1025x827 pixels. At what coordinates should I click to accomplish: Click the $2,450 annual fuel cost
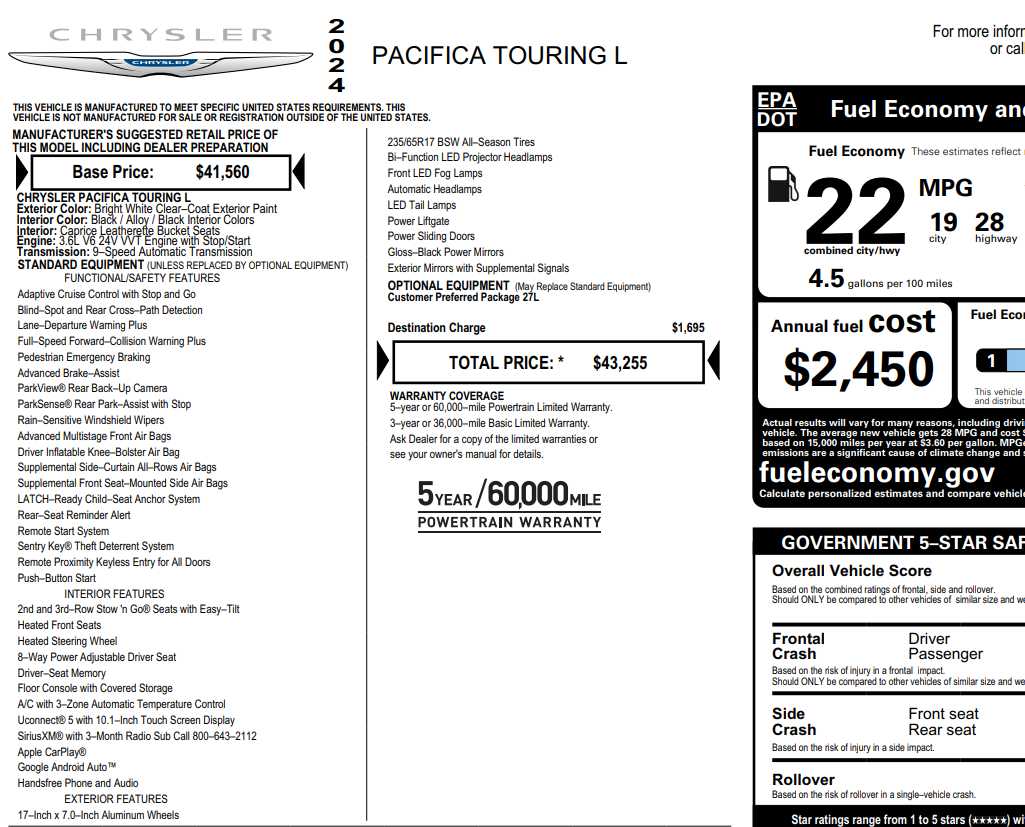tap(858, 369)
